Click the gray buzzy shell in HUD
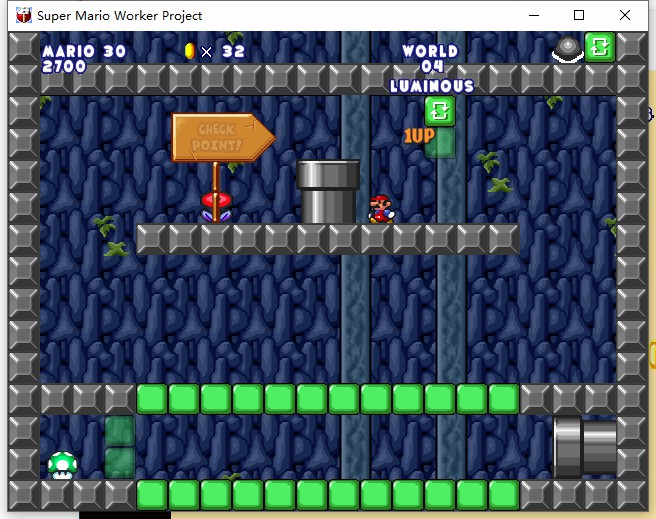This screenshot has width=656, height=519. pos(567,49)
